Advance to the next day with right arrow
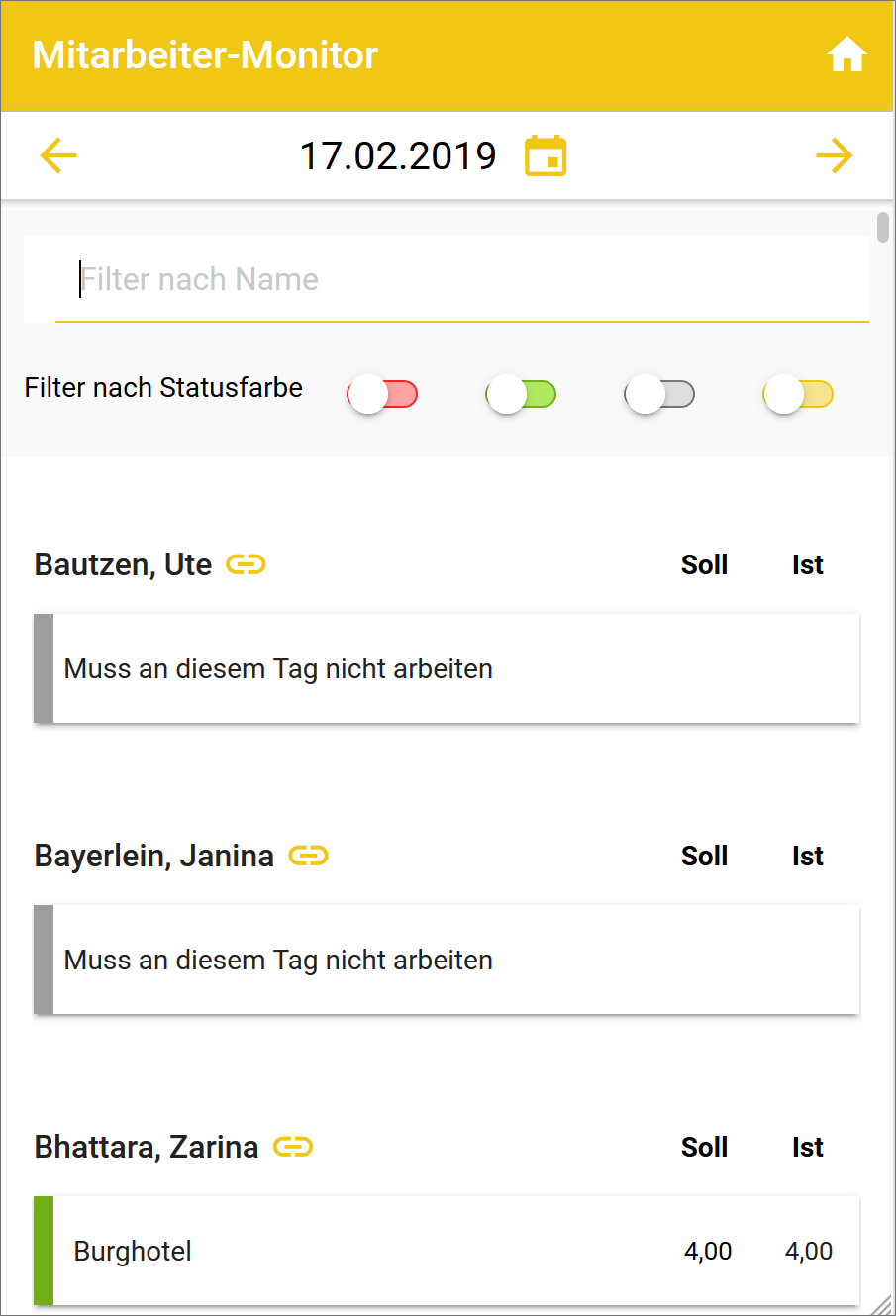896x1316 pixels. [x=834, y=155]
